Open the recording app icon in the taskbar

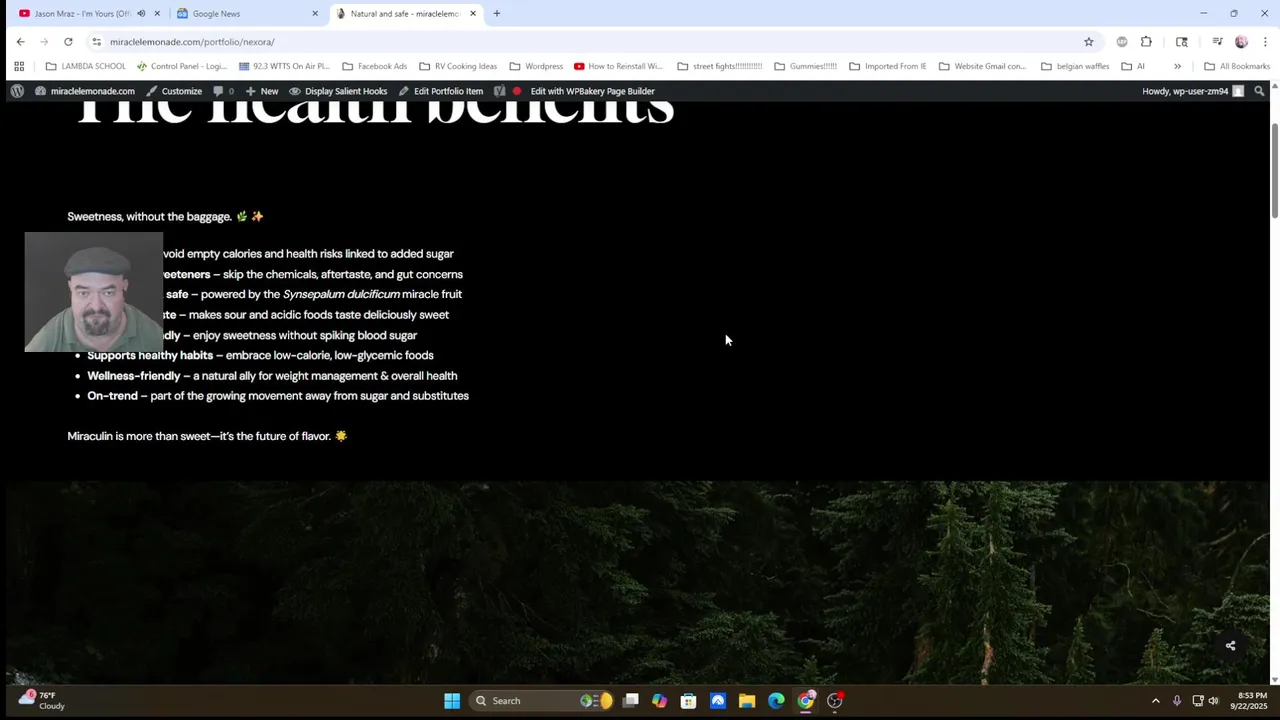tap(835, 701)
